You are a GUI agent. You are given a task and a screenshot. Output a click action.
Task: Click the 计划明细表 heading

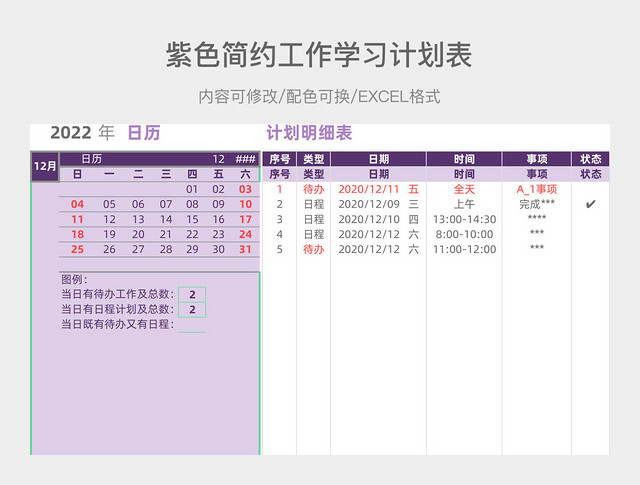point(309,133)
